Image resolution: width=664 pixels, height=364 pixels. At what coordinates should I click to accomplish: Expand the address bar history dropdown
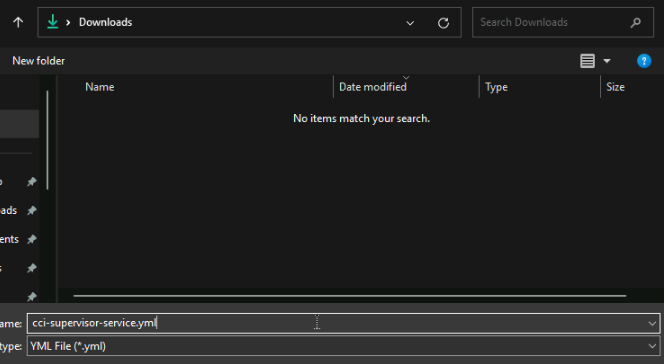pos(410,23)
